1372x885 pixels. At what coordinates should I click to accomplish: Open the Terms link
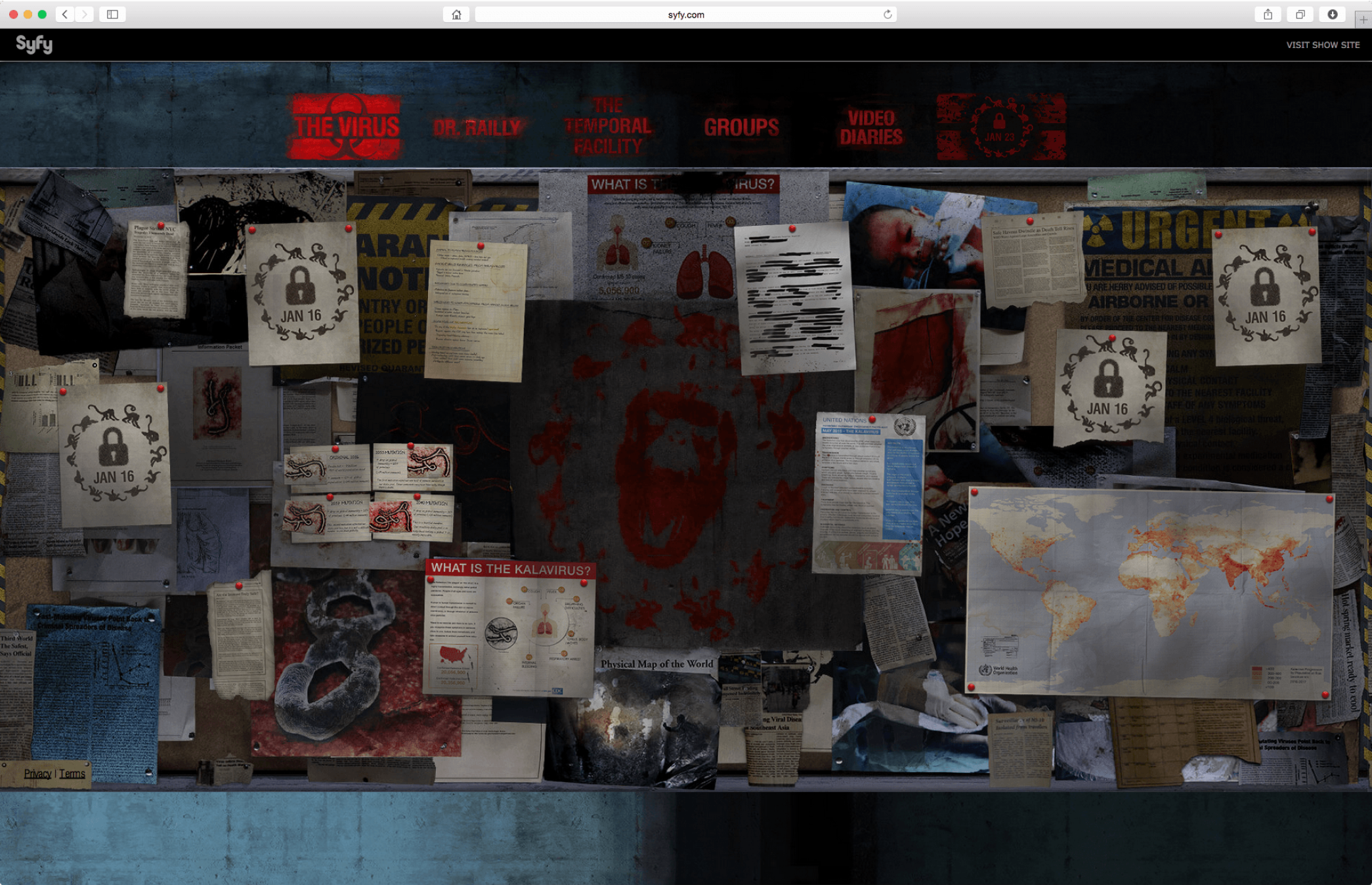coord(72,773)
